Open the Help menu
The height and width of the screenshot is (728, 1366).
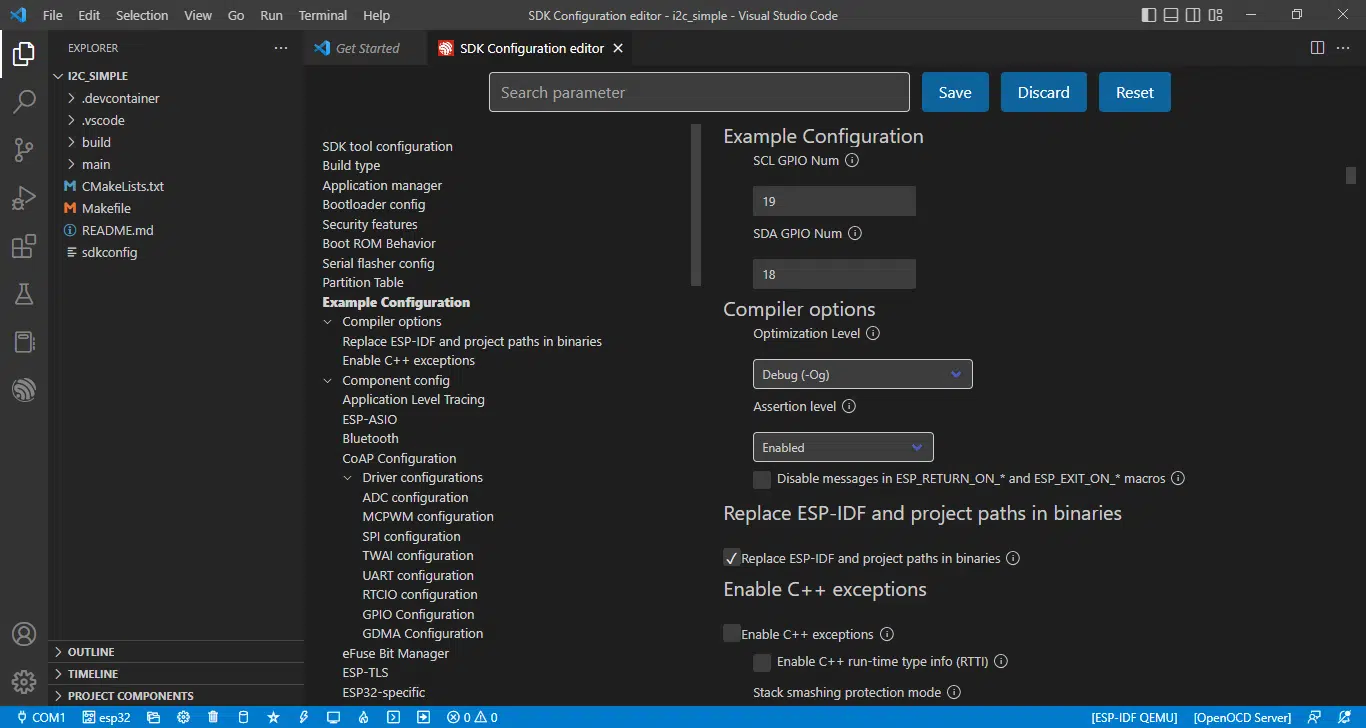click(x=377, y=15)
